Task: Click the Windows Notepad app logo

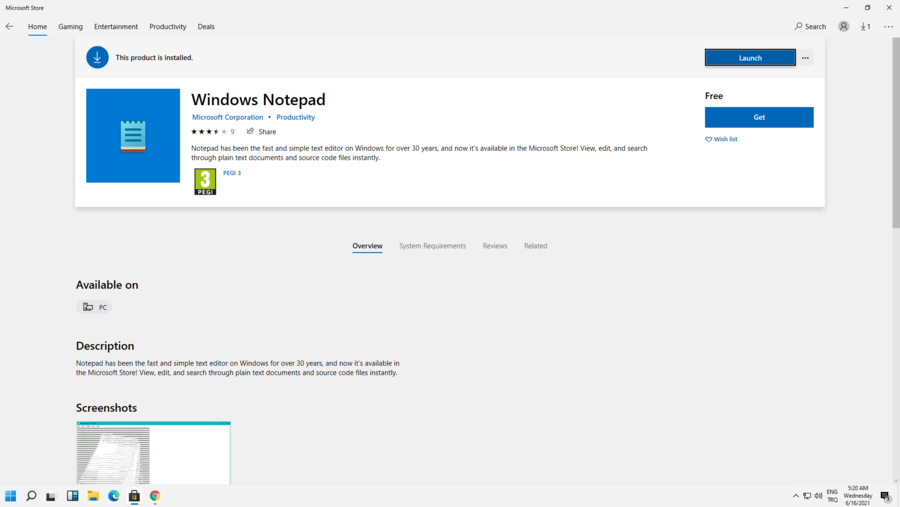Action: (x=133, y=136)
